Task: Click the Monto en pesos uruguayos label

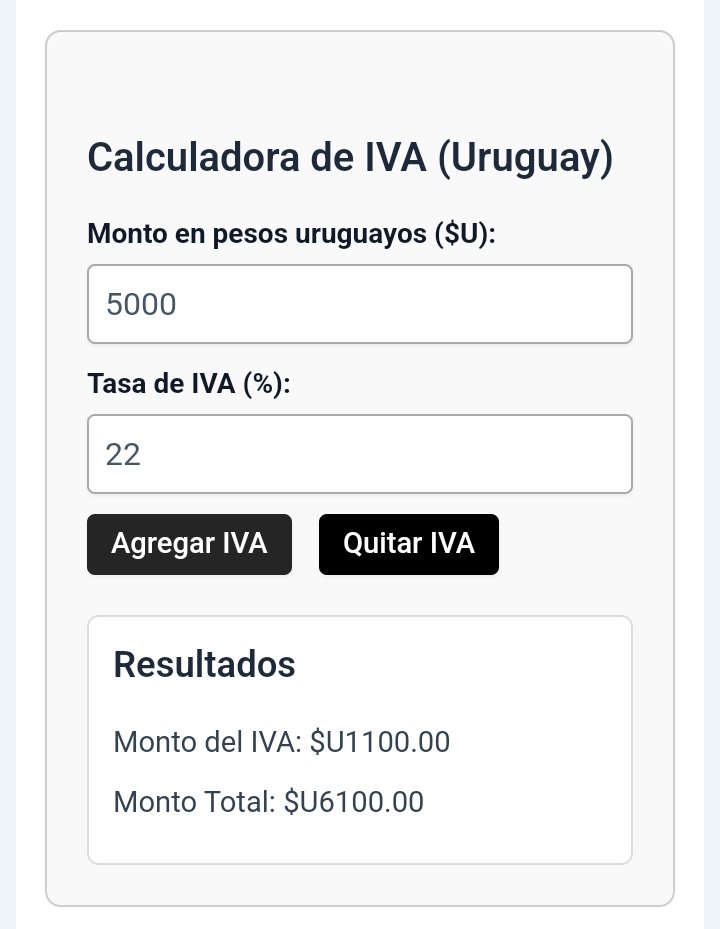Action: [x=291, y=233]
